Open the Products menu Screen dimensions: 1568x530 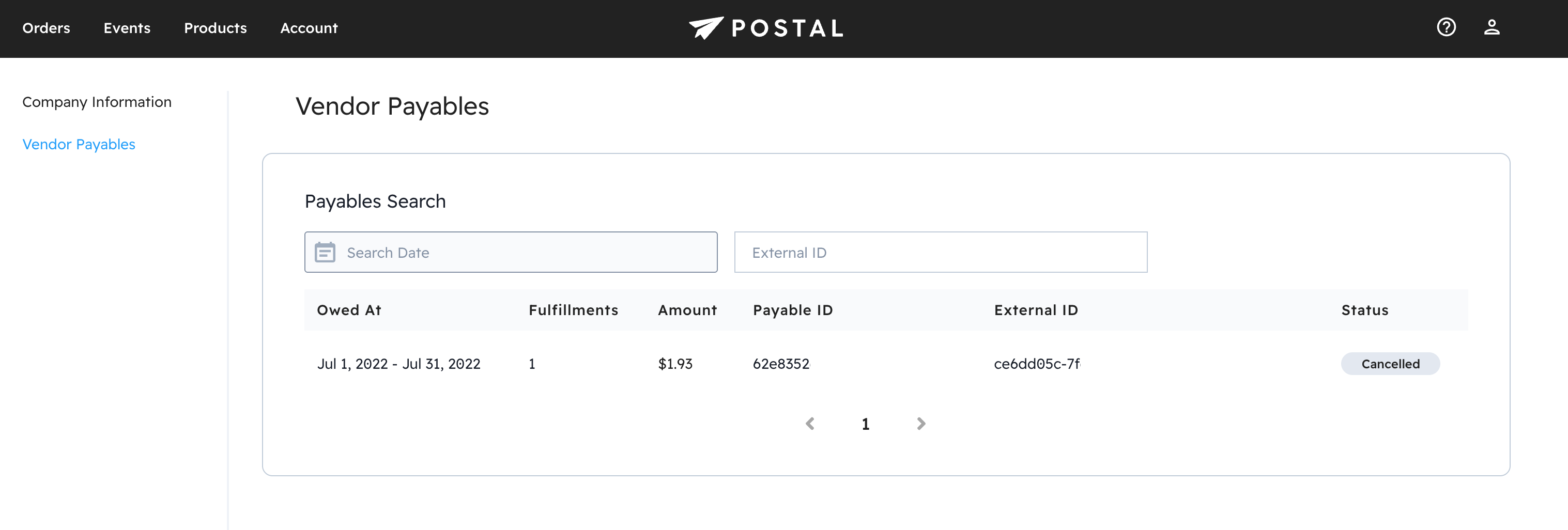click(216, 28)
